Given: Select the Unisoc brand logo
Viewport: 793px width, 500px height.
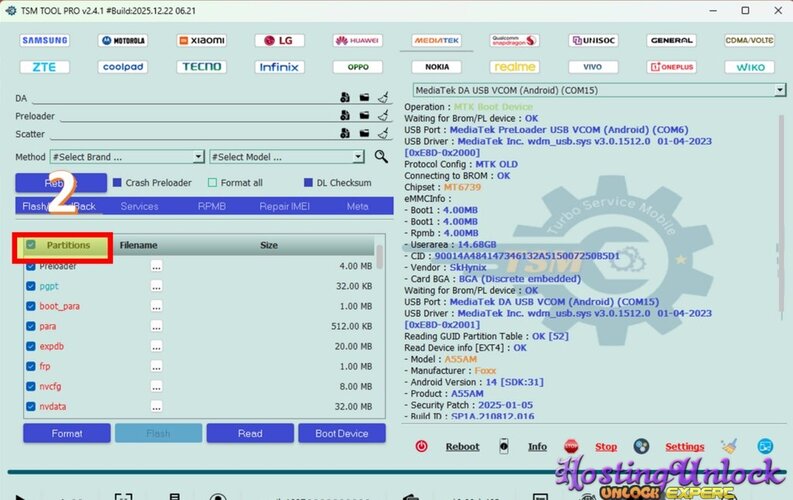Looking at the screenshot, I should coord(593,40).
